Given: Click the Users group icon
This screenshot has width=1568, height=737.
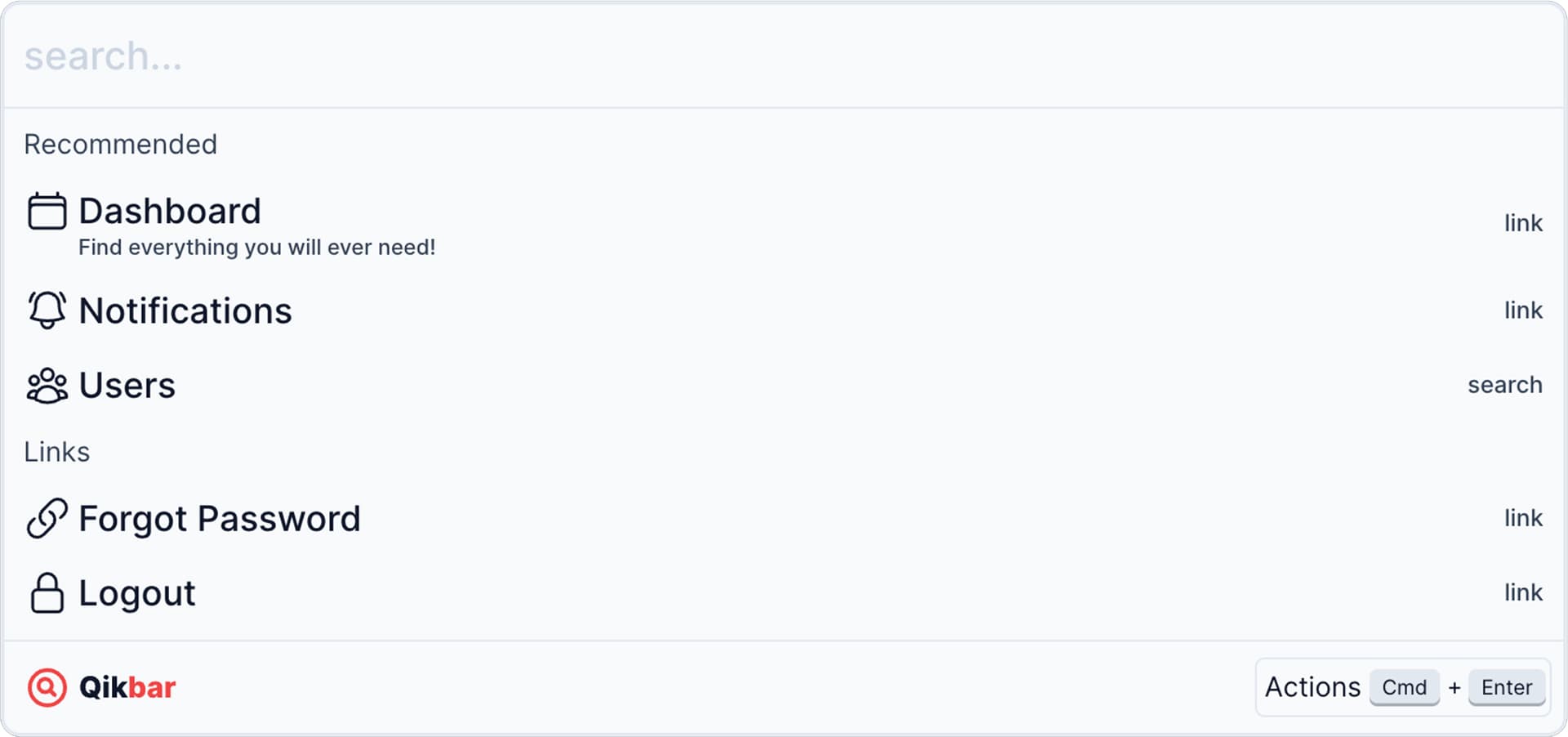Looking at the screenshot, I should [47, 386].
